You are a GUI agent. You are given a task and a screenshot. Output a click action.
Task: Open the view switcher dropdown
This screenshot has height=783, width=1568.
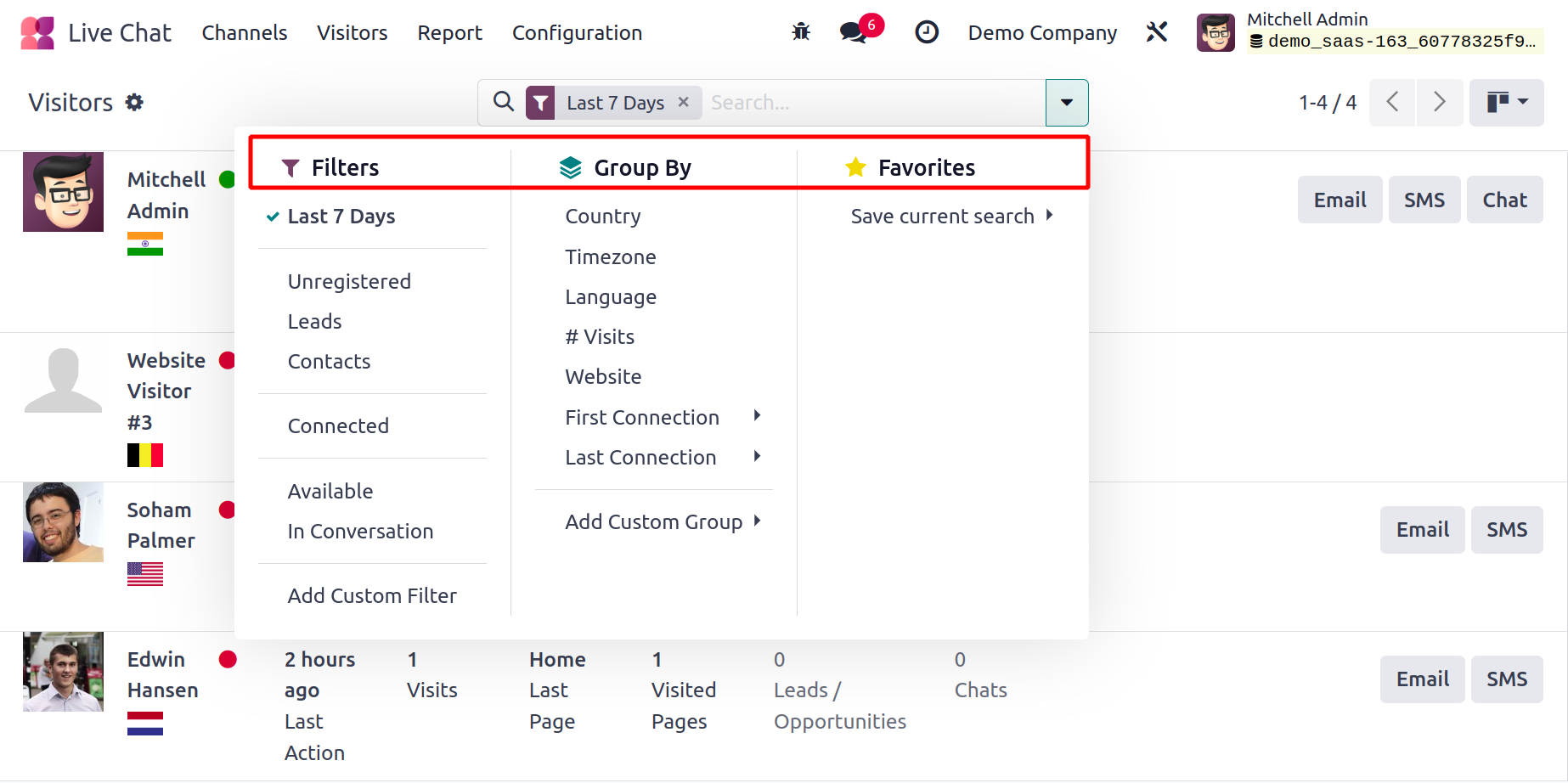pyautogui.click(x=1506, y=103)
